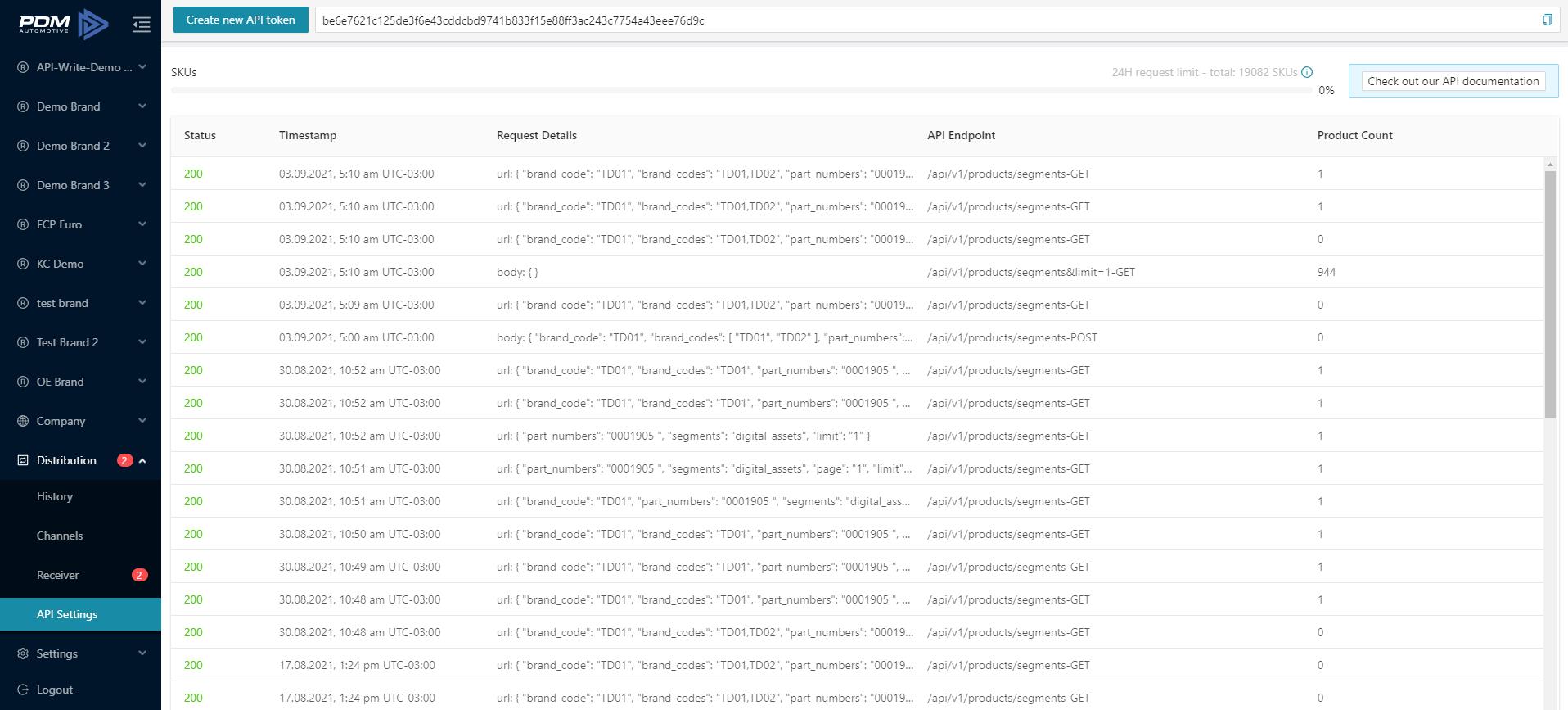
Task: Click the segments-POST endpoint cell
Action: pos(1012,337)
